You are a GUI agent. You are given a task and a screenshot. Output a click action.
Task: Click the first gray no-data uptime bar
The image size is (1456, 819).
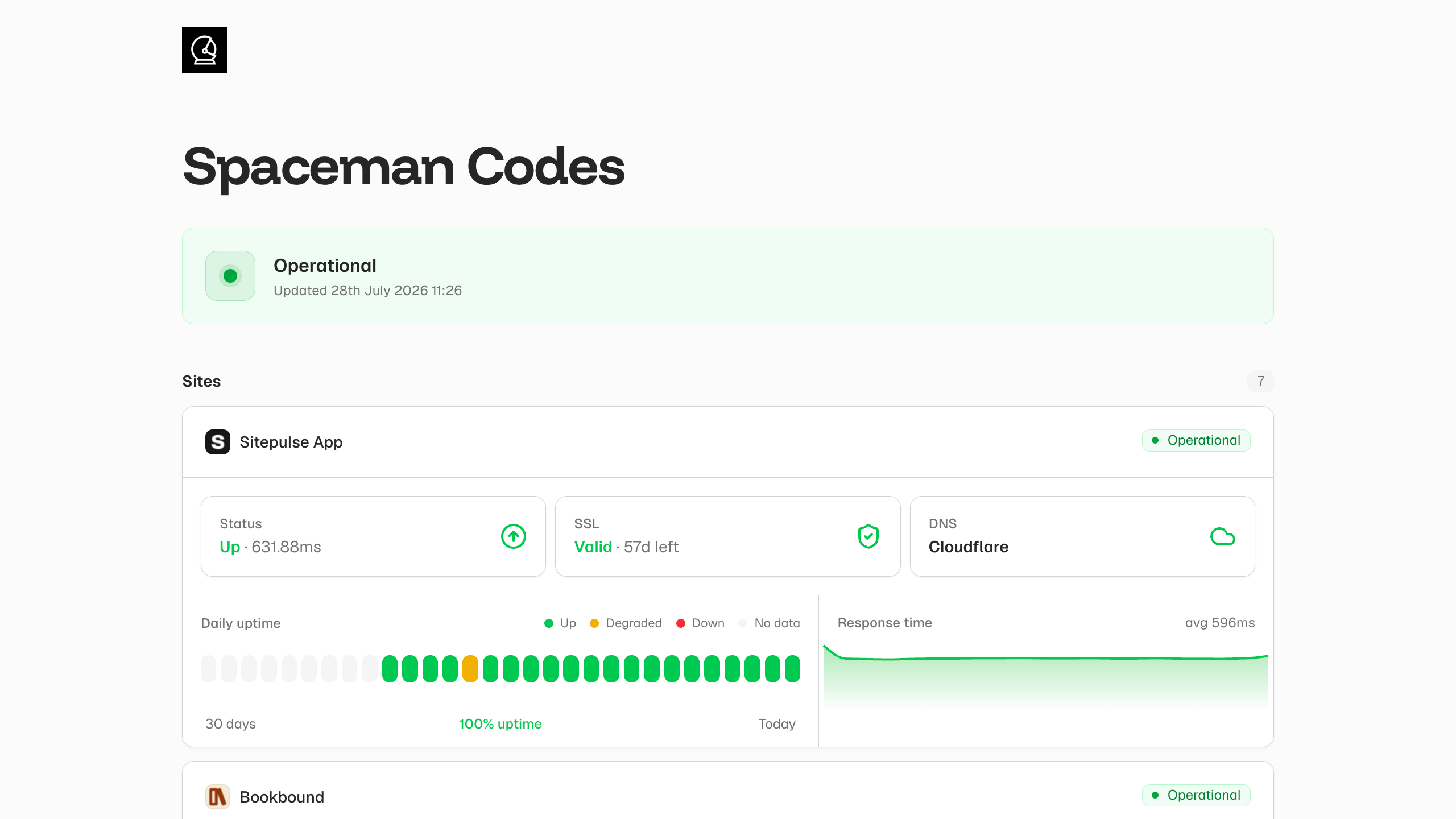tap(209, 669)
